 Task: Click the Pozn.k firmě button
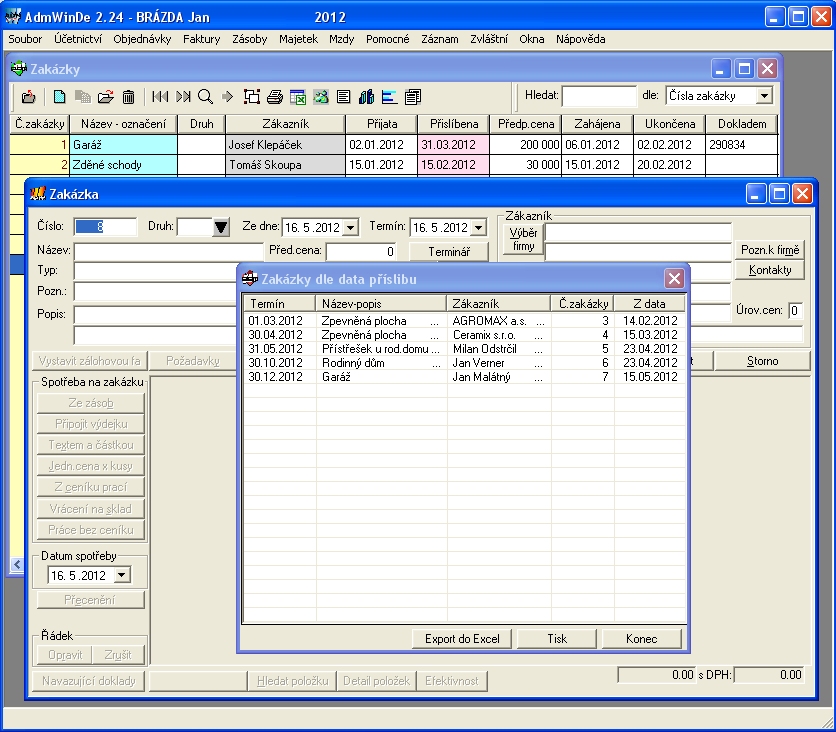(x=770, y=250)
